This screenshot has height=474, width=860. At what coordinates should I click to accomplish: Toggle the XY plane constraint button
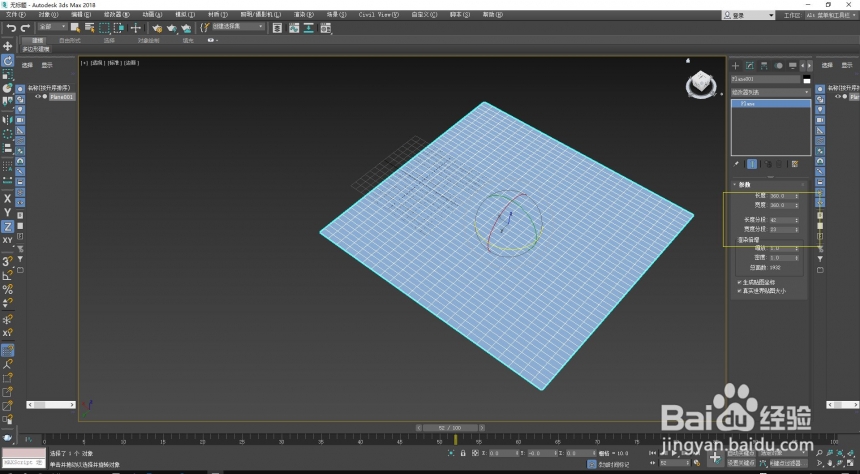8,240
